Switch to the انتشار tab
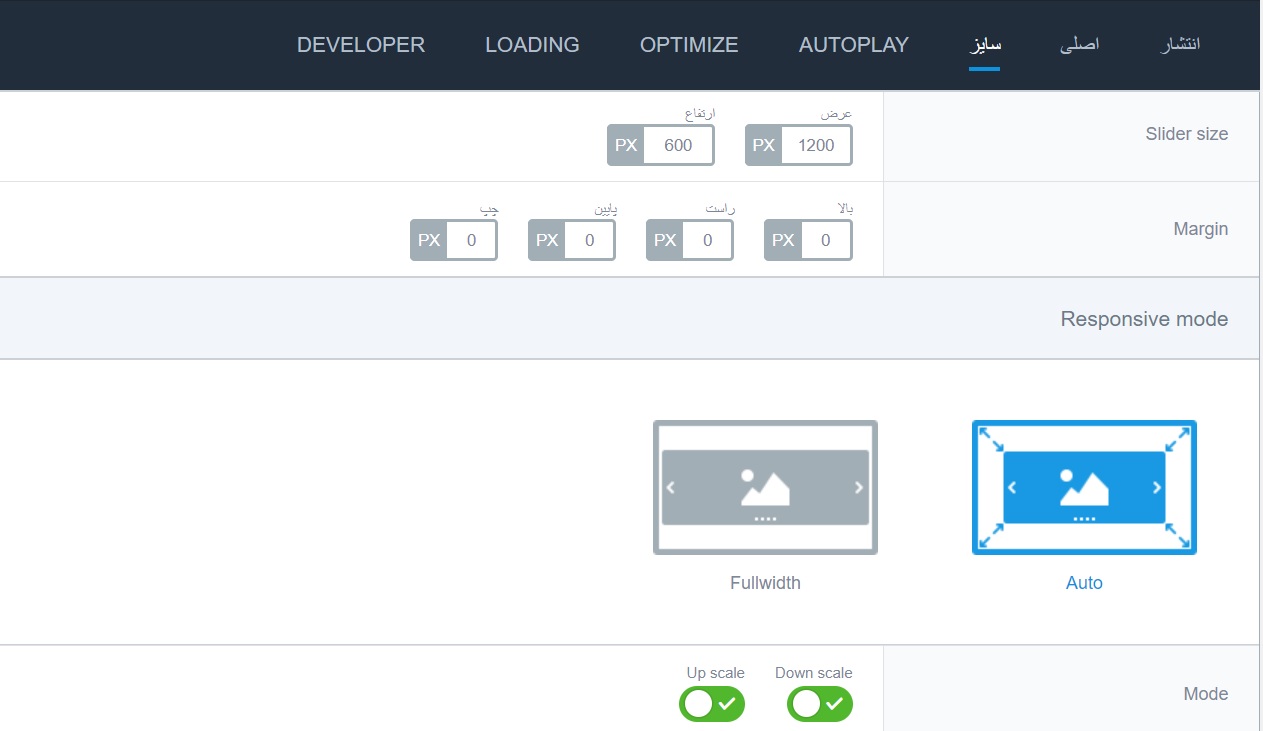The height and width of the screenshot is (731, 1263). tap(1179, 45)
